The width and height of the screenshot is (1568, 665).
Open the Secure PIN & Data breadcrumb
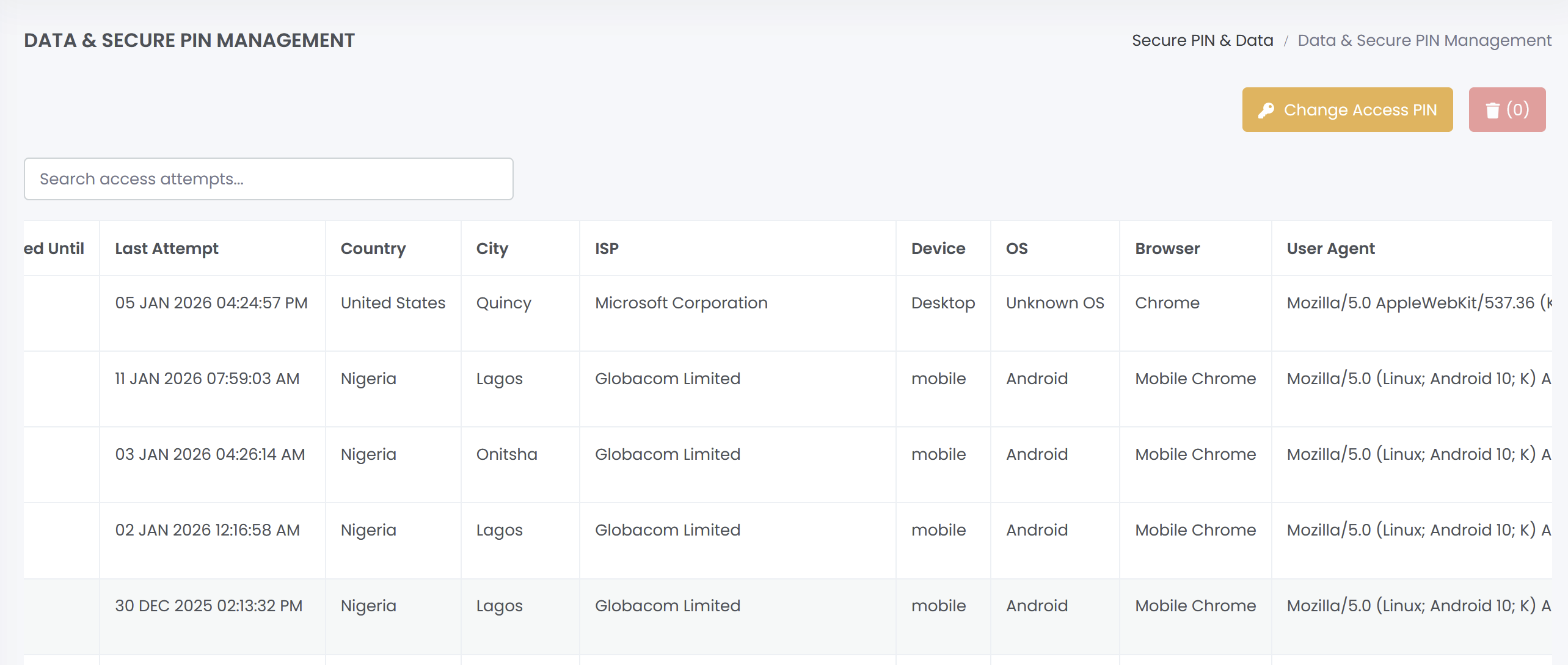(1202, 40)
